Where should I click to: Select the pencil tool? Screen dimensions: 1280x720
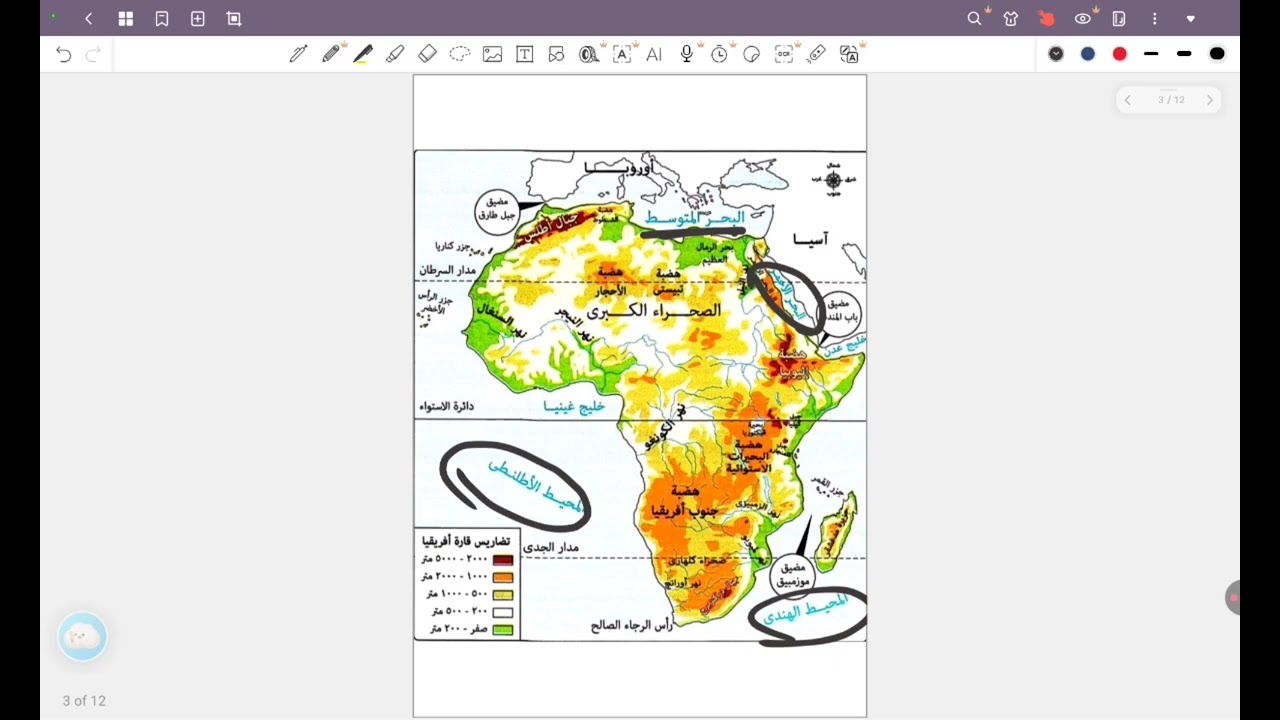pyautogui.click(x=331, y=55)
